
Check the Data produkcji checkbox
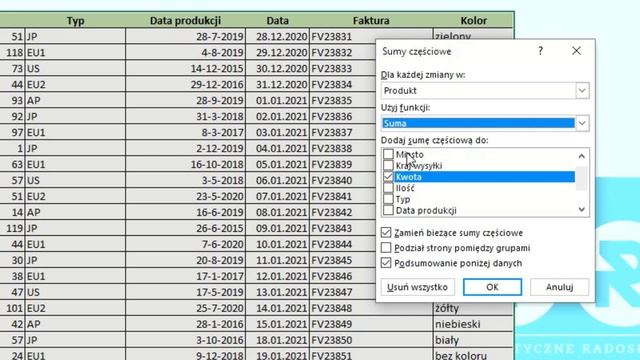click(388, 210)
